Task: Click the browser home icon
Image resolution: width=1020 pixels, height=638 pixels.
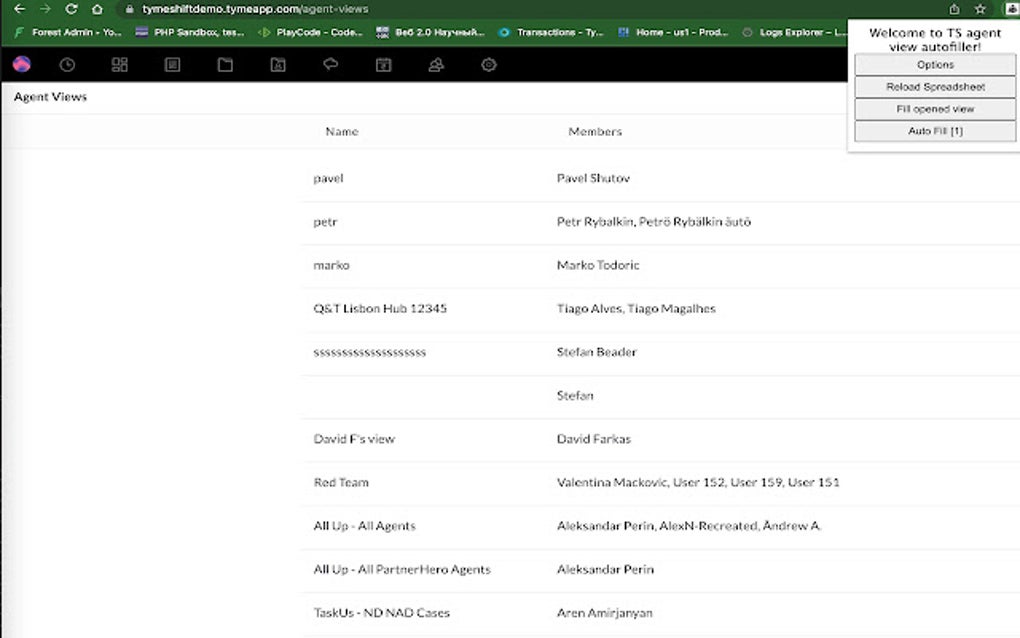Action: pyautogui.click(x=97, y=8)
